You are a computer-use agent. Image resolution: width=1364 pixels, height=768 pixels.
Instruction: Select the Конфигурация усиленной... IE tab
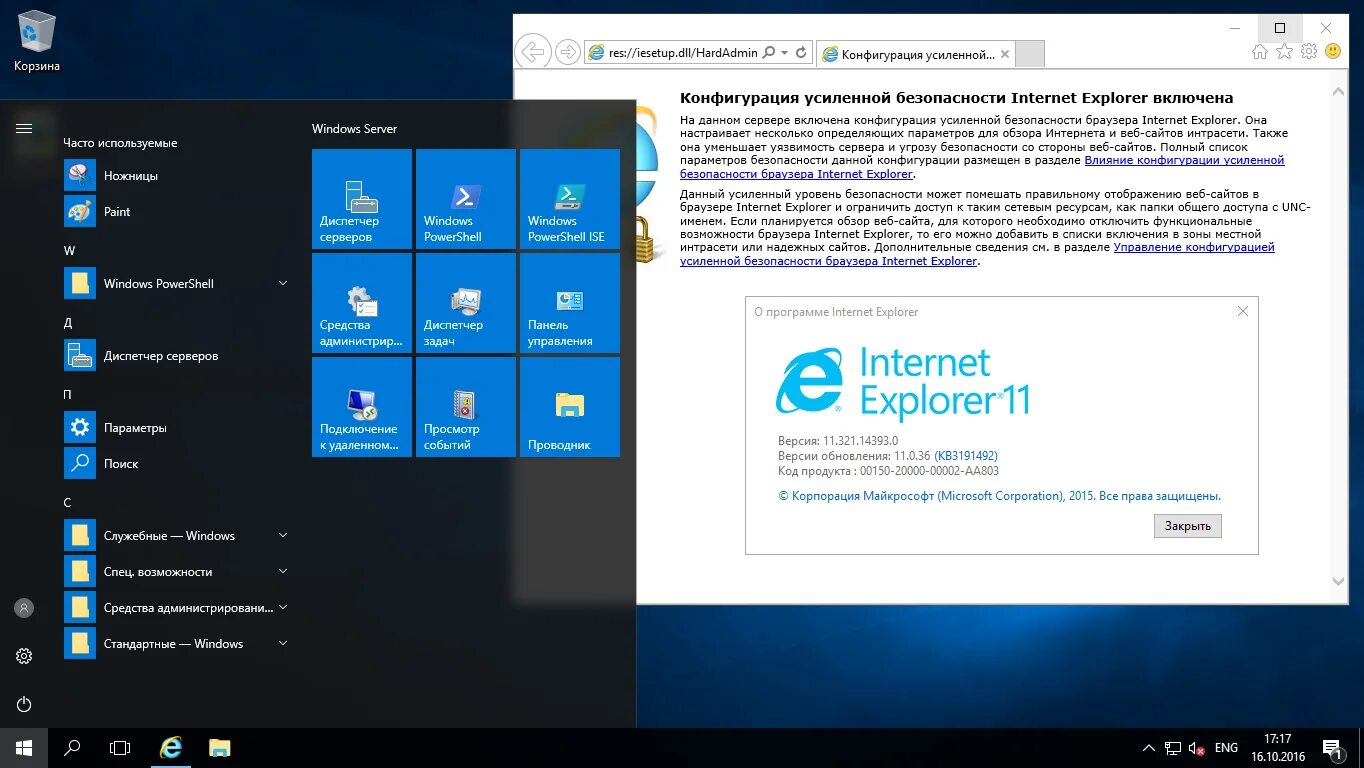point(916,54)
